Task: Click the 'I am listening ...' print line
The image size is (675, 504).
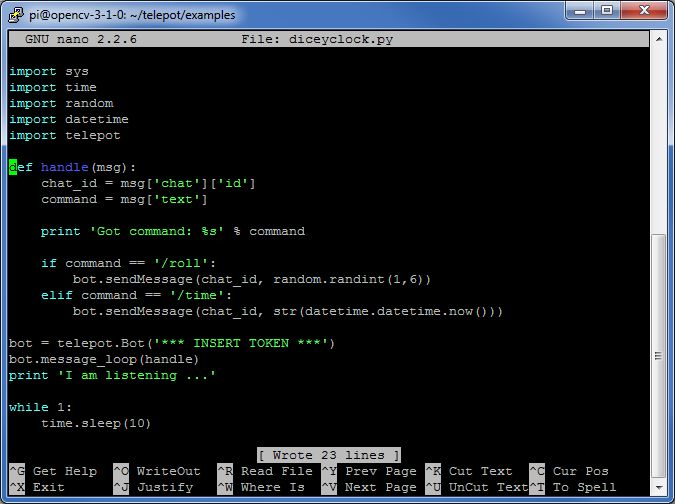Action: [x=112, y=375]
